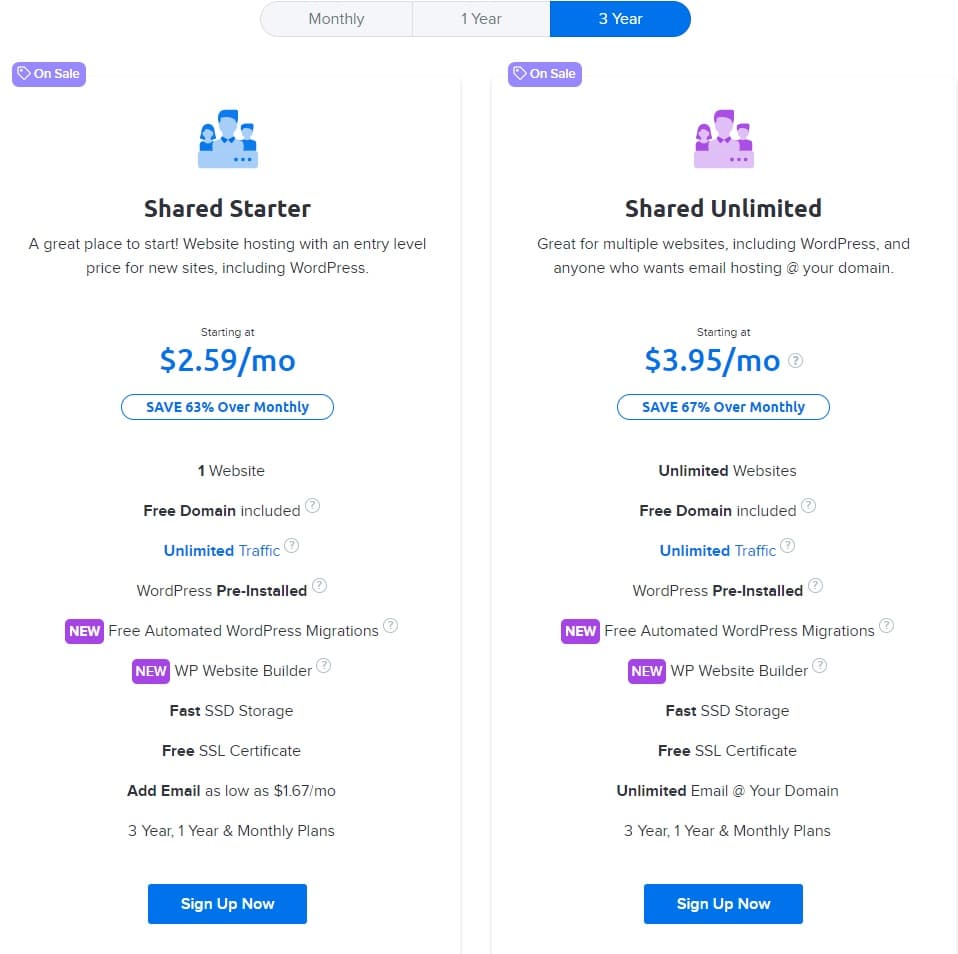Open the WP Website Builder tooltip under Shared Unlimited
958x954 pixels.
click(819, 664)
